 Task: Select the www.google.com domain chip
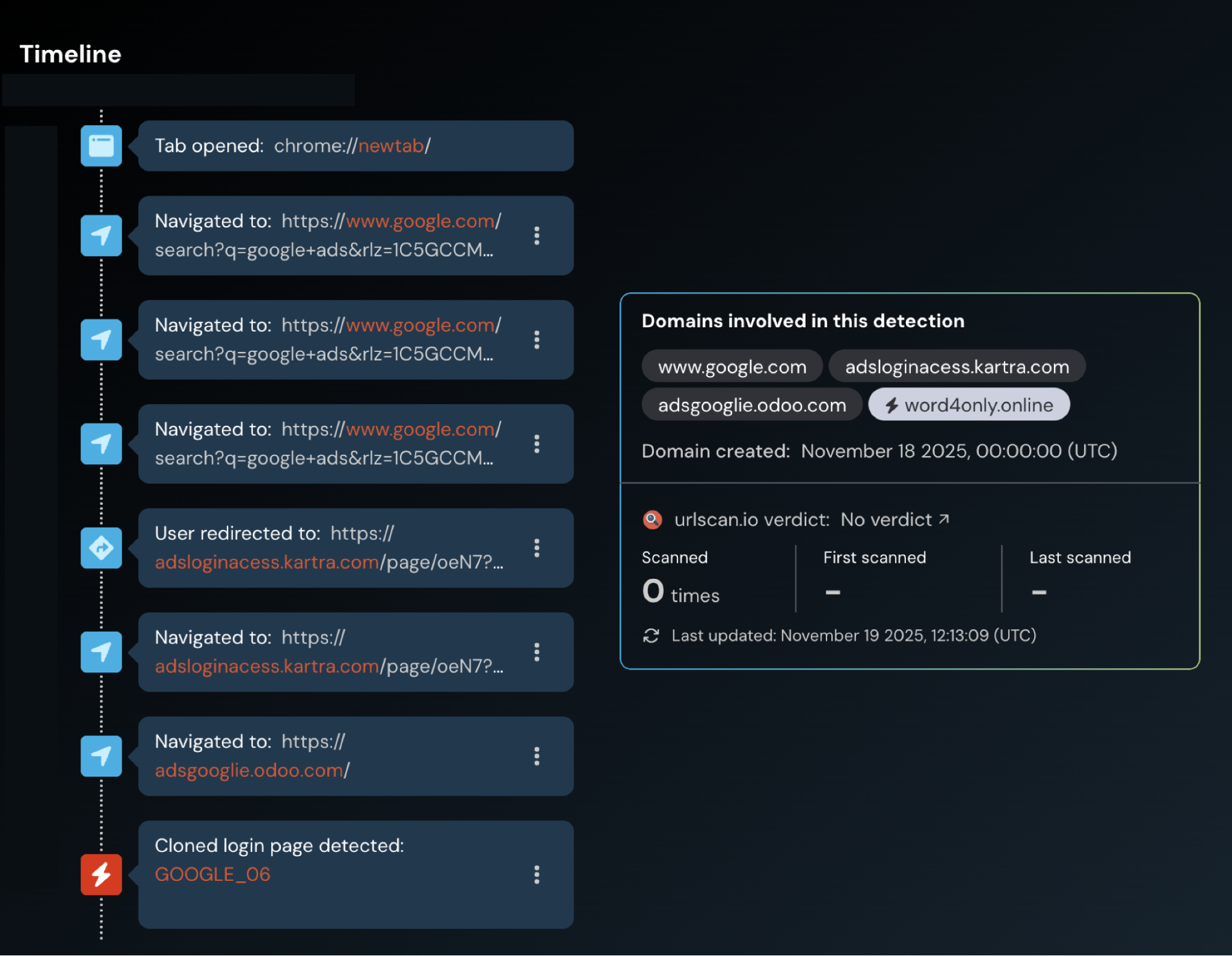[x=732, y=366]
